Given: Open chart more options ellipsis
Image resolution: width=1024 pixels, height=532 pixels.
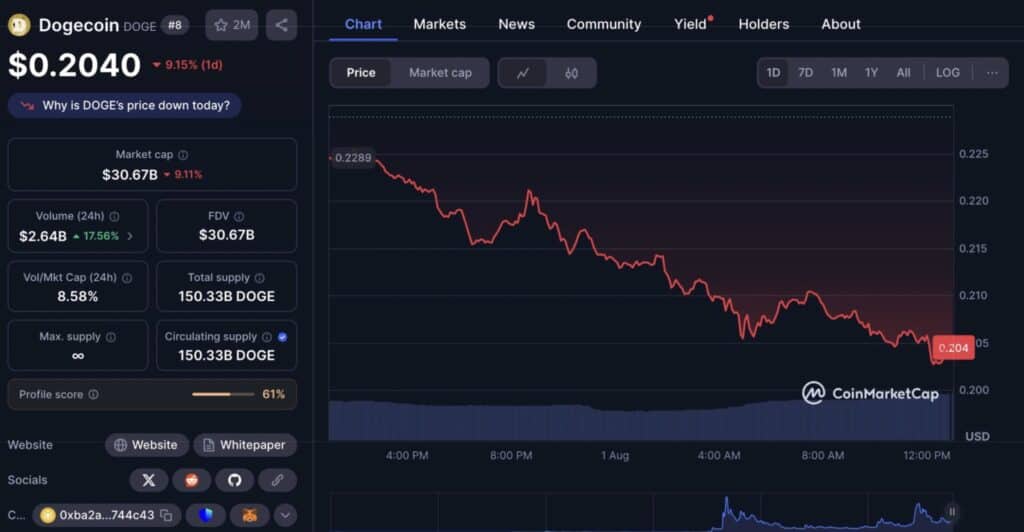Looking at the screenshot, I should click(992, 72).
